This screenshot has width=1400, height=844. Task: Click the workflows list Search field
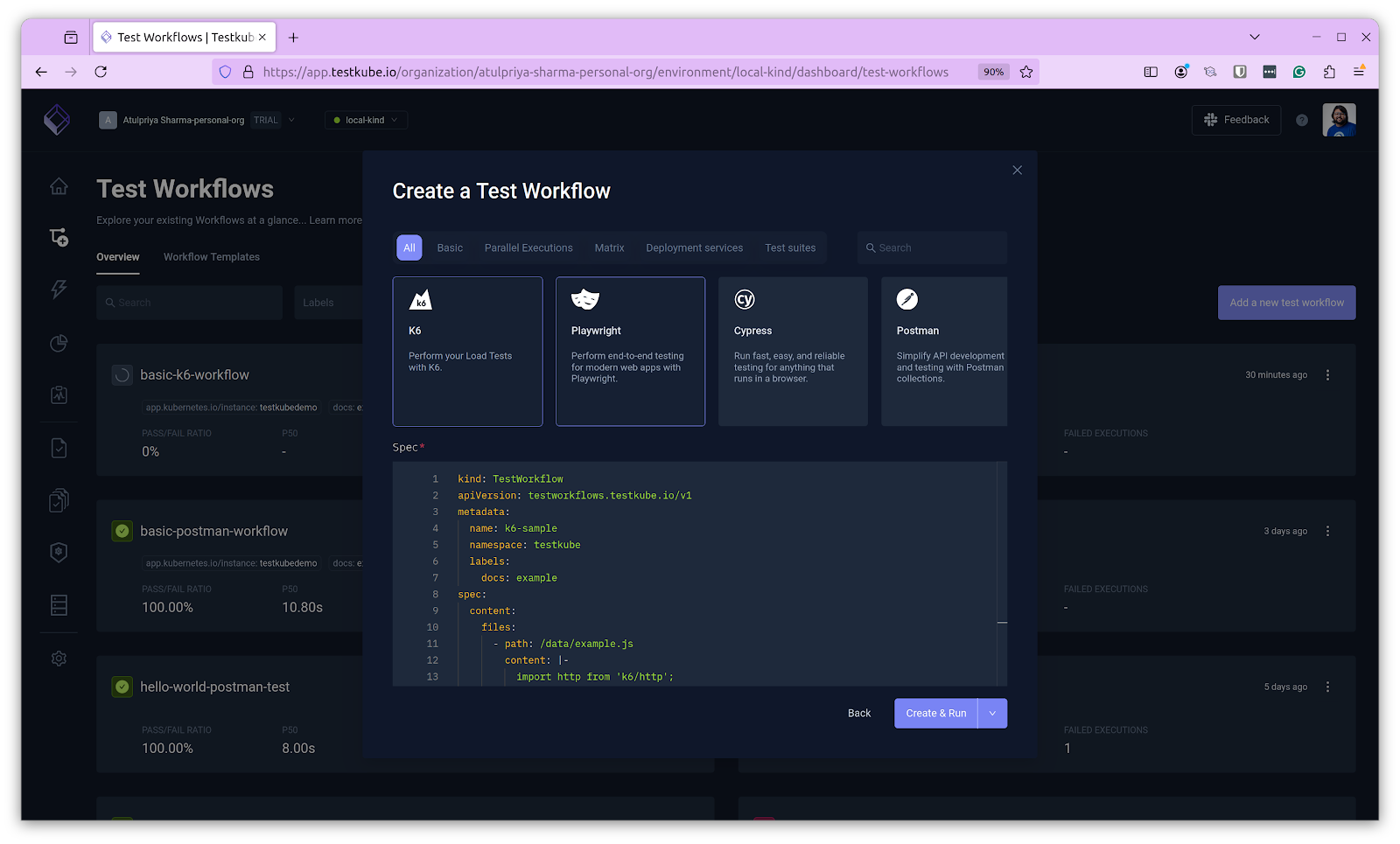click(189, 303)
